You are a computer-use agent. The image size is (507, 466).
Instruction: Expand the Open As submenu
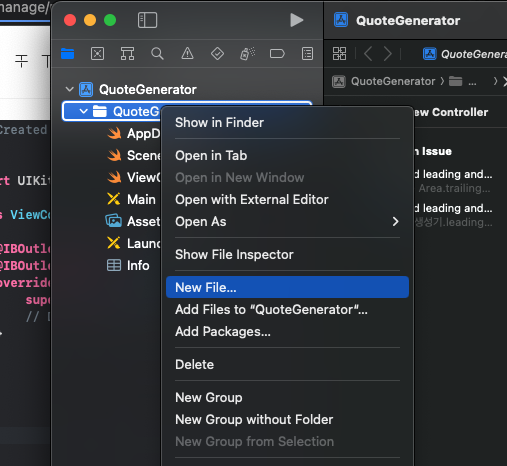287,222
